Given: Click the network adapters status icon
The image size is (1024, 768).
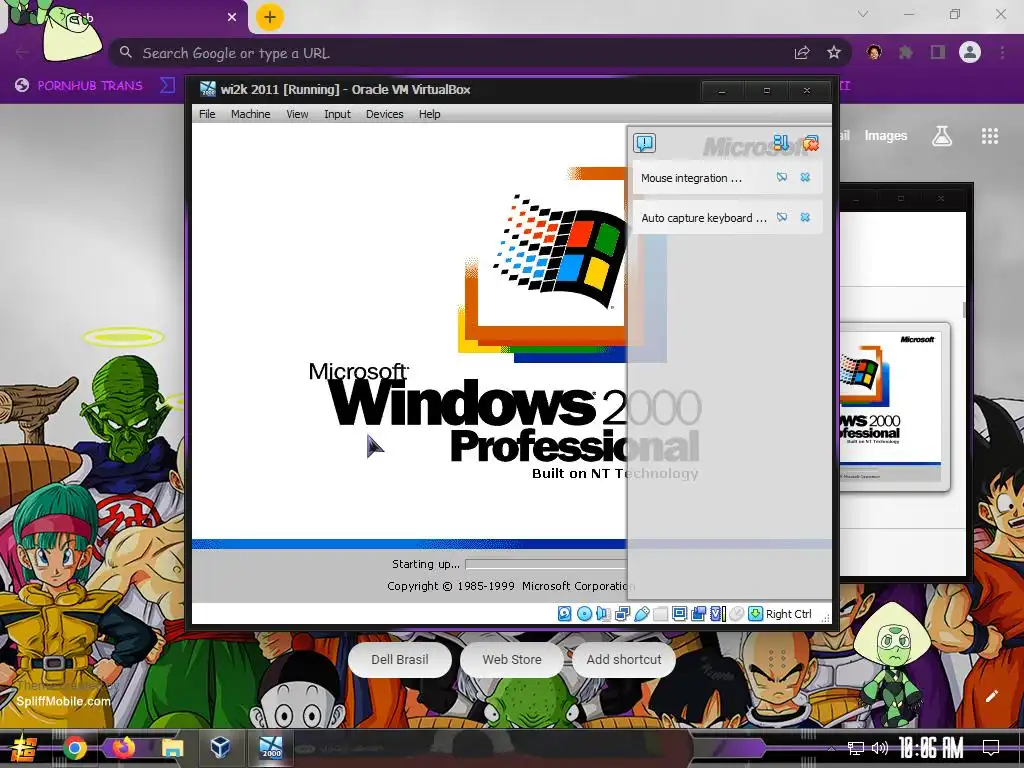Looking at the screenshot, I should (x=622, y=614).
